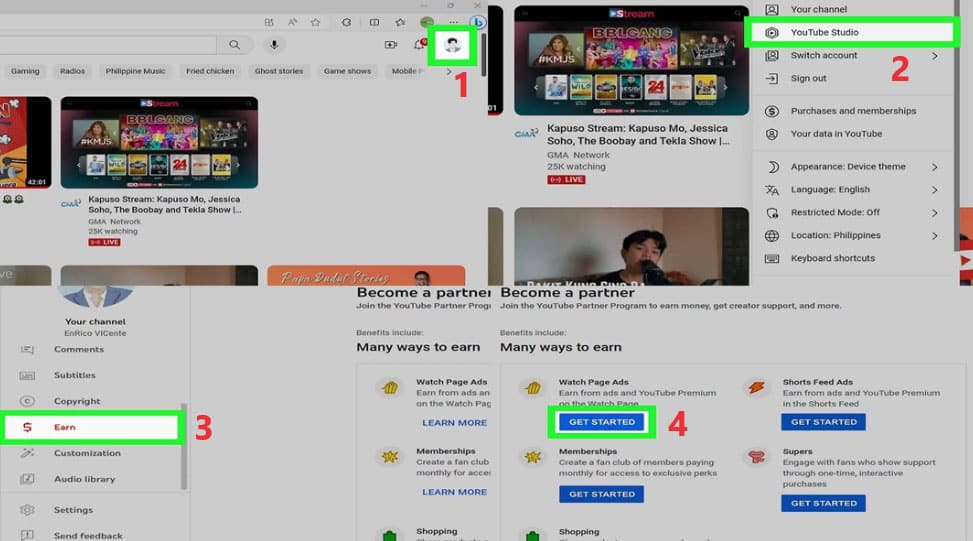Select the Fried chicken filter chip
The image size is (973, 541).
coord(210,71)
